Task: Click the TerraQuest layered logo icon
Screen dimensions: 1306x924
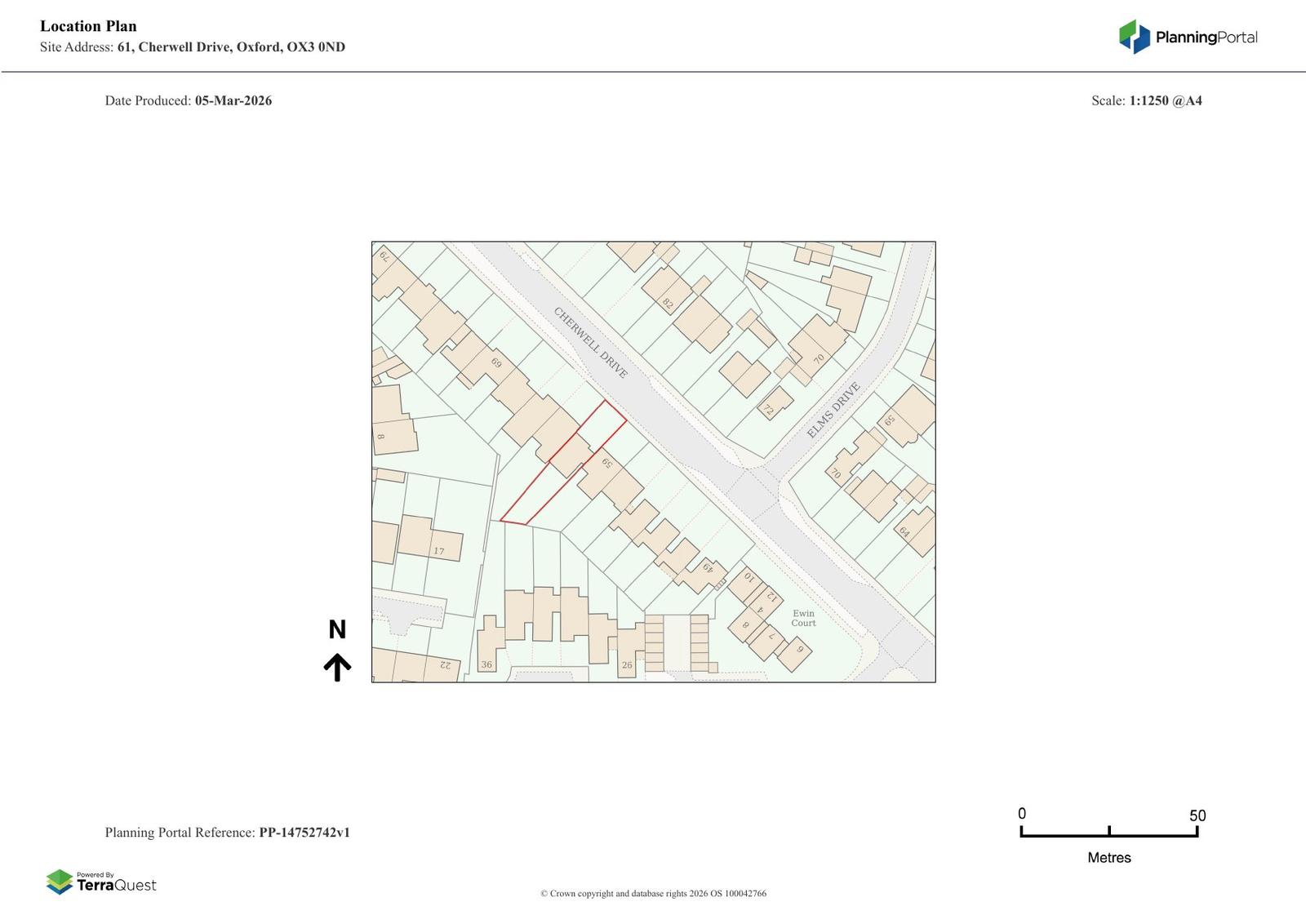Action: click(x=60, y=882)
